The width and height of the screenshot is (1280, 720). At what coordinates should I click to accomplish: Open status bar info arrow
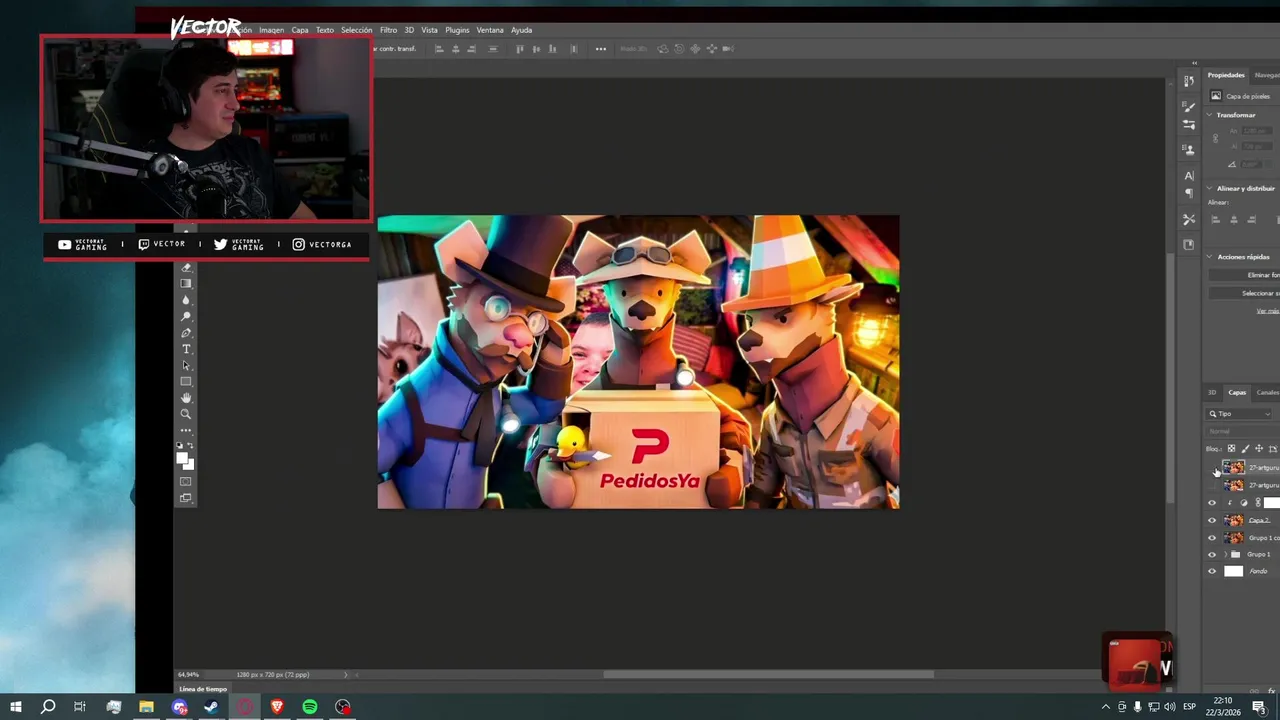(346, 675)
